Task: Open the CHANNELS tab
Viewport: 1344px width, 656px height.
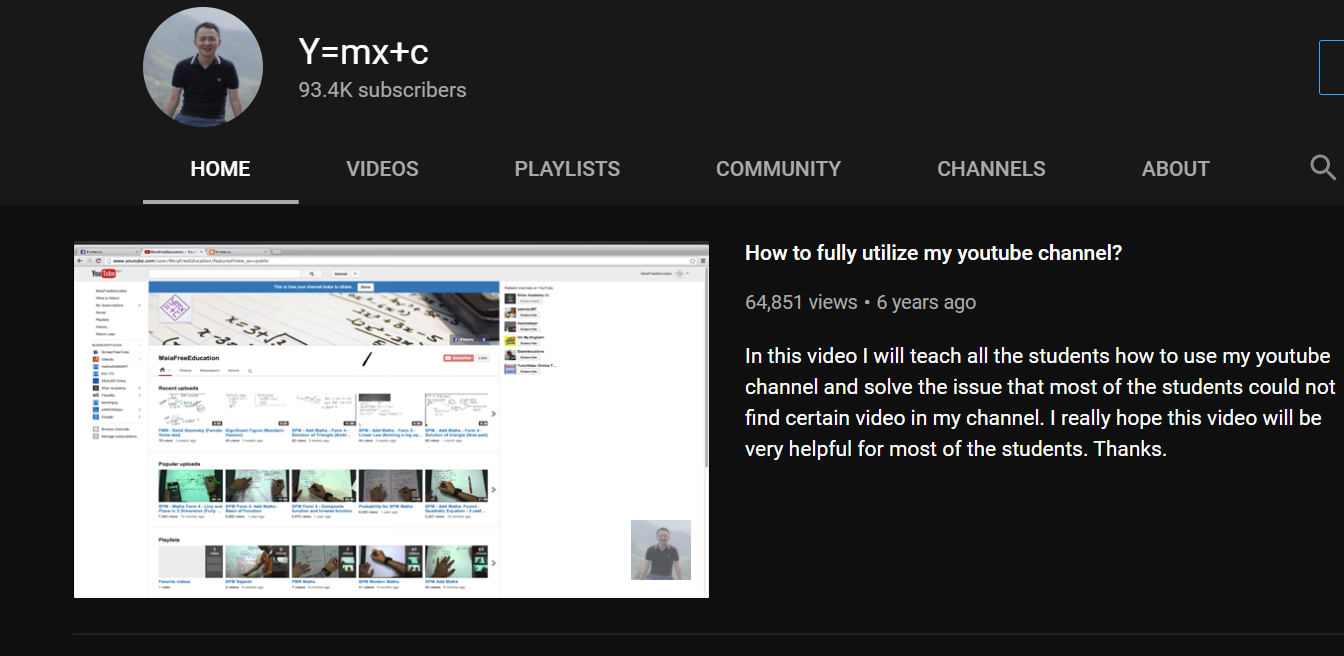Action: tap(991, 169)
